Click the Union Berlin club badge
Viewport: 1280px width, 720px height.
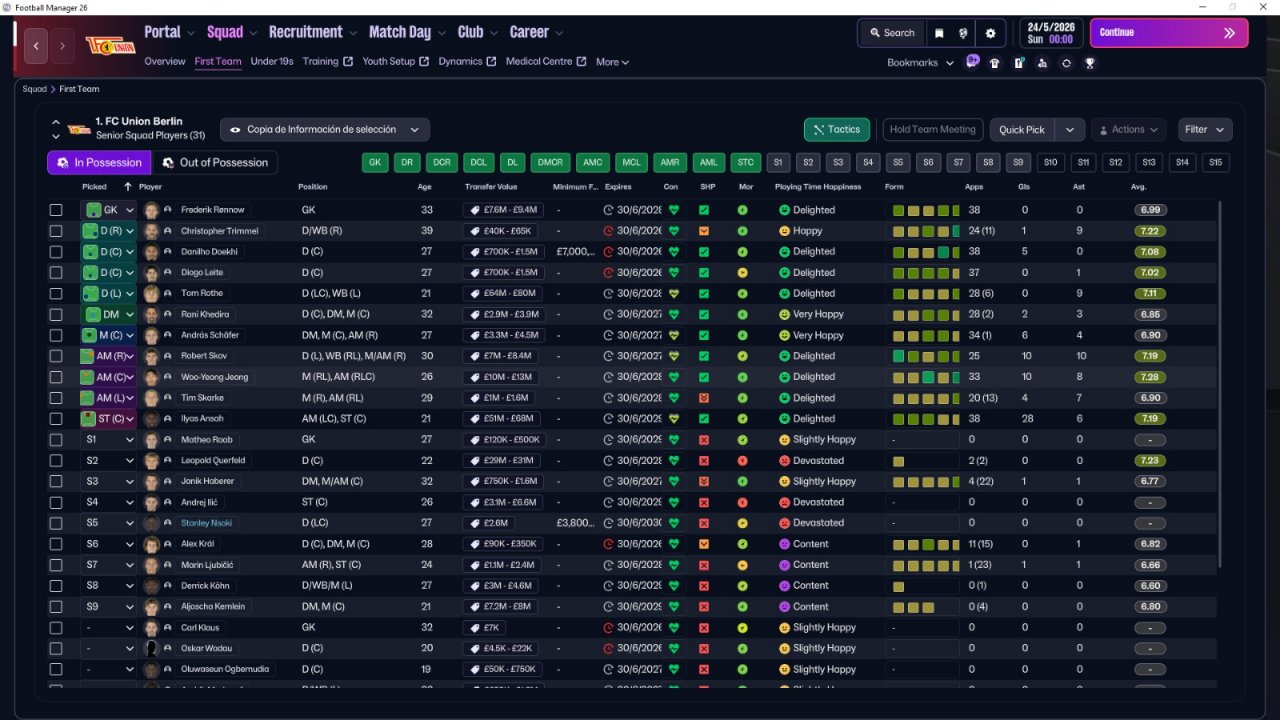point(110,46)
